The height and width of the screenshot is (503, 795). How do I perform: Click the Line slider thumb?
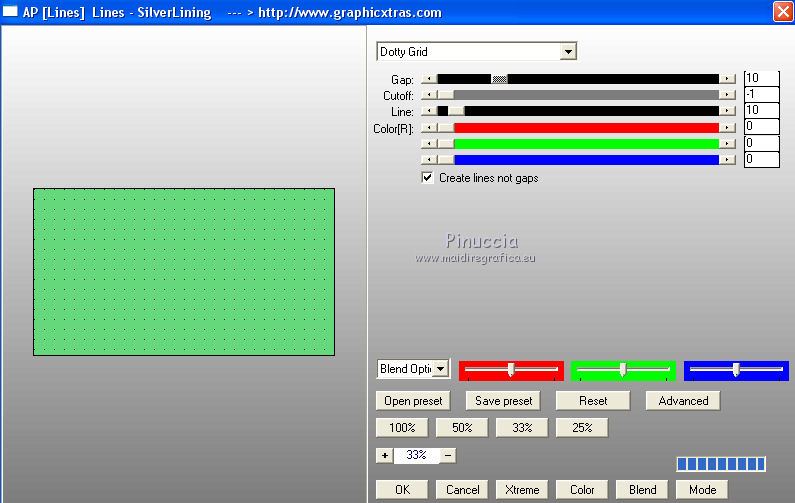coord(456,111)
